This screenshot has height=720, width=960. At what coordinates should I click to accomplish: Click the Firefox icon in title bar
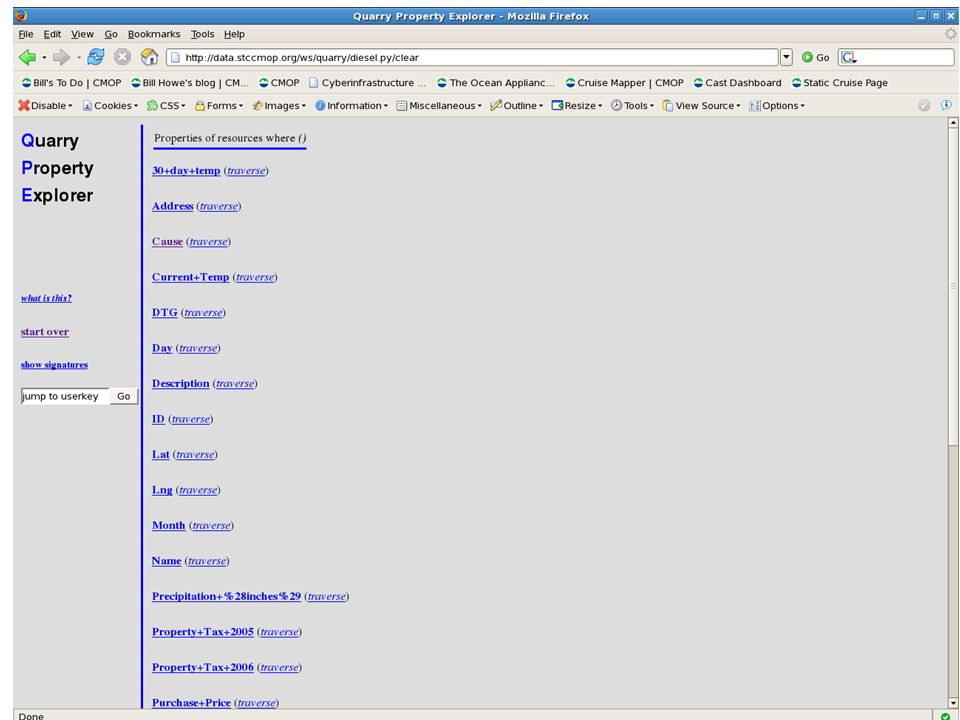[x=21, y=16]
